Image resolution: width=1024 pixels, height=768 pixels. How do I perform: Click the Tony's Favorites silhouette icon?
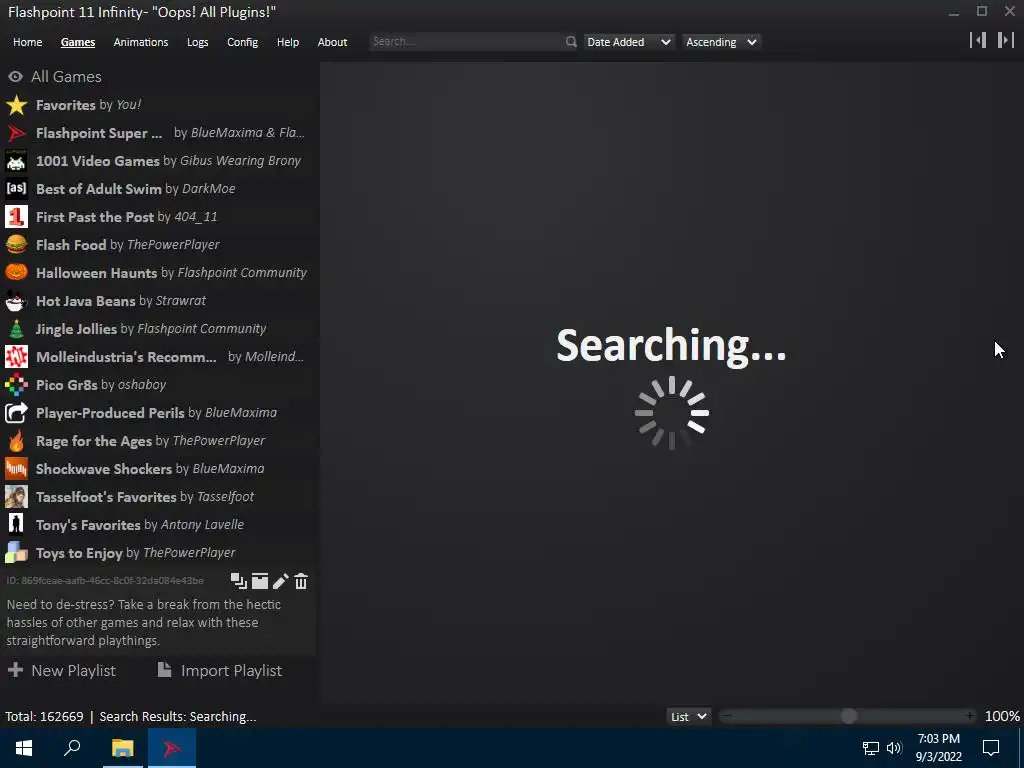16,525
